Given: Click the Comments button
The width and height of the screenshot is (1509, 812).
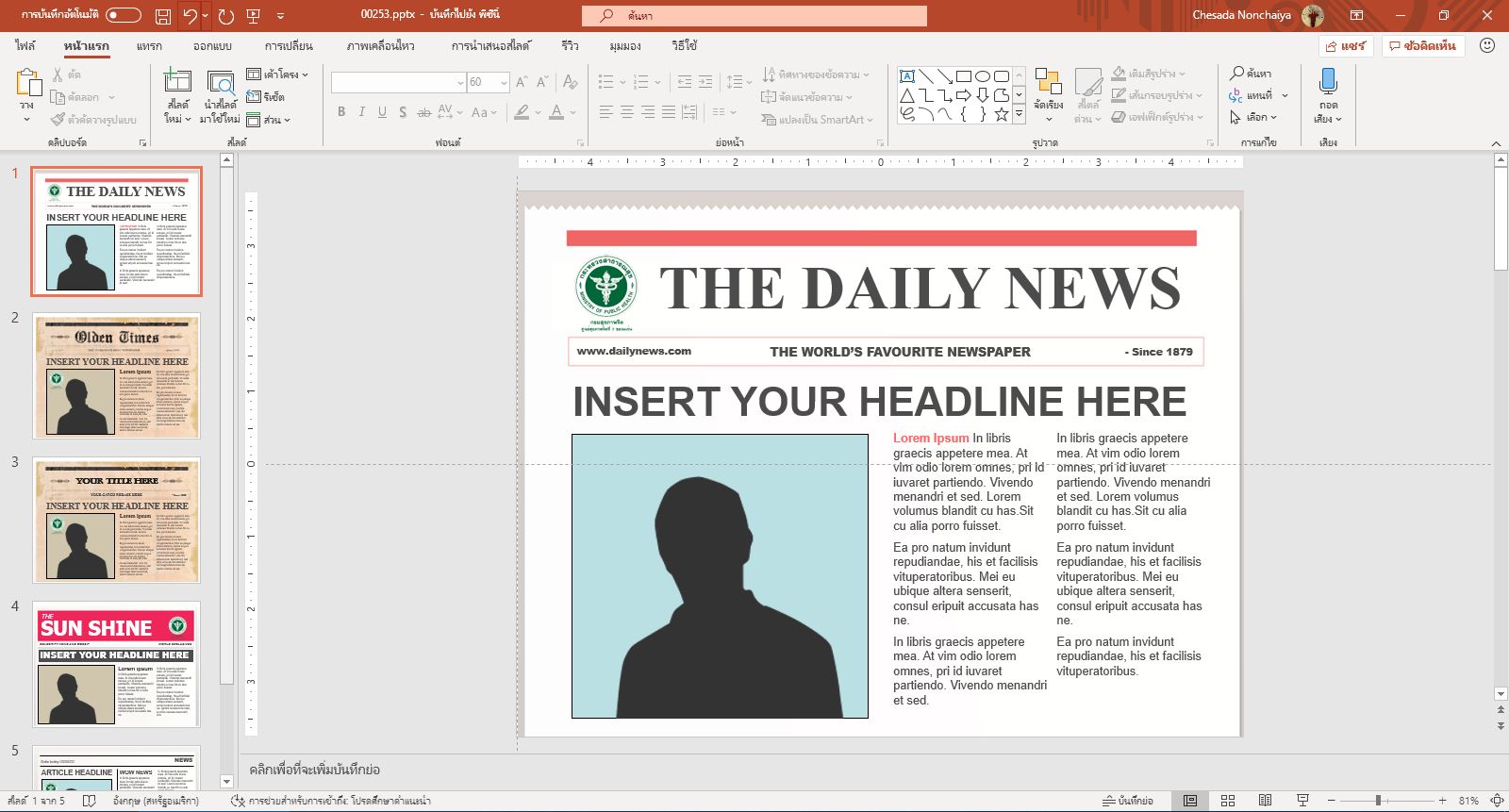Looking at the screenshot, I should coord(1423,45).
